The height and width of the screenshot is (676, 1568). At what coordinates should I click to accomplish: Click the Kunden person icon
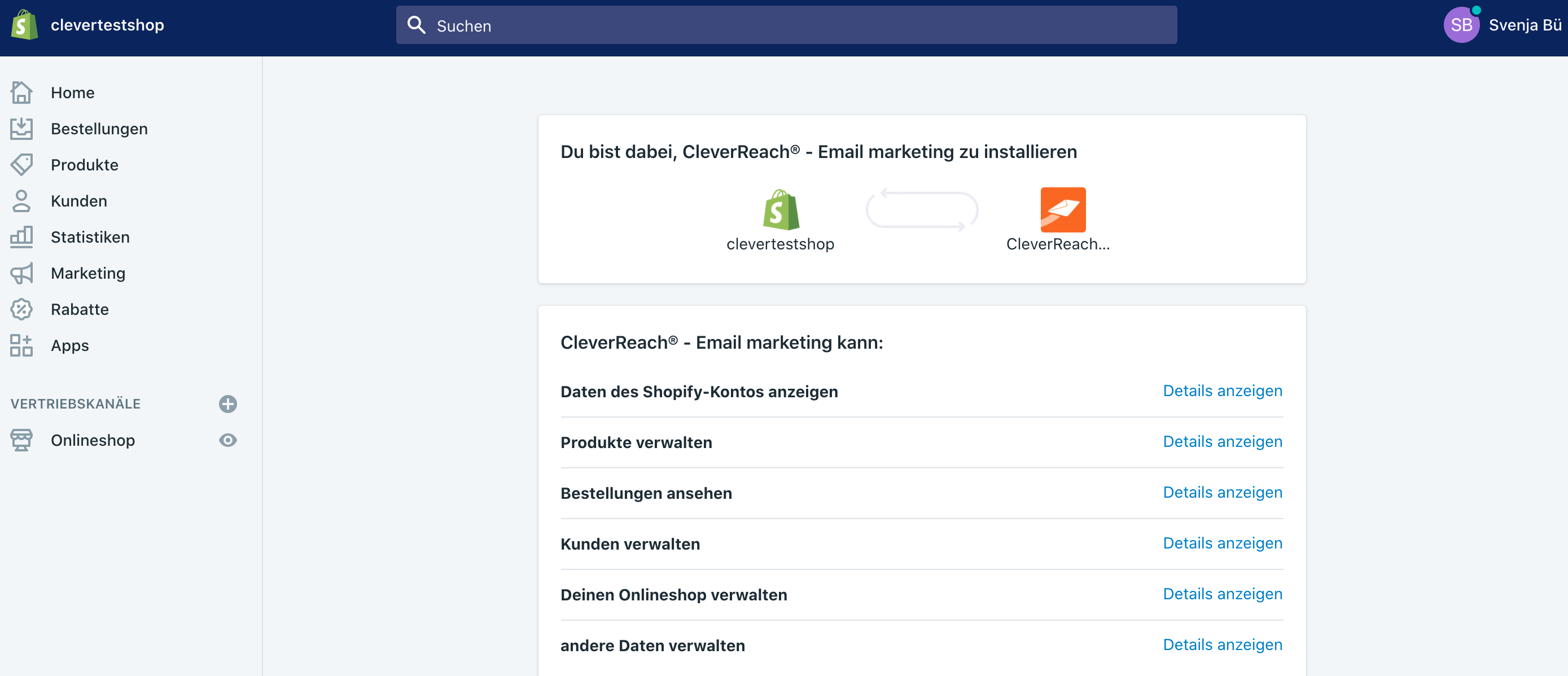point(21,201)
